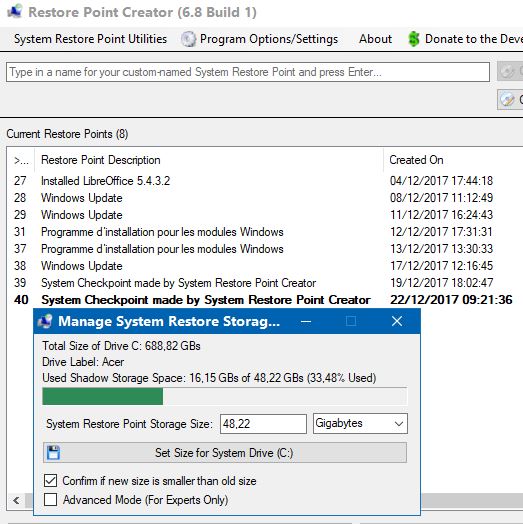Select Windows Update dated 08/12/2017
The width and height of the screenshot is (523, 524).
82,198
